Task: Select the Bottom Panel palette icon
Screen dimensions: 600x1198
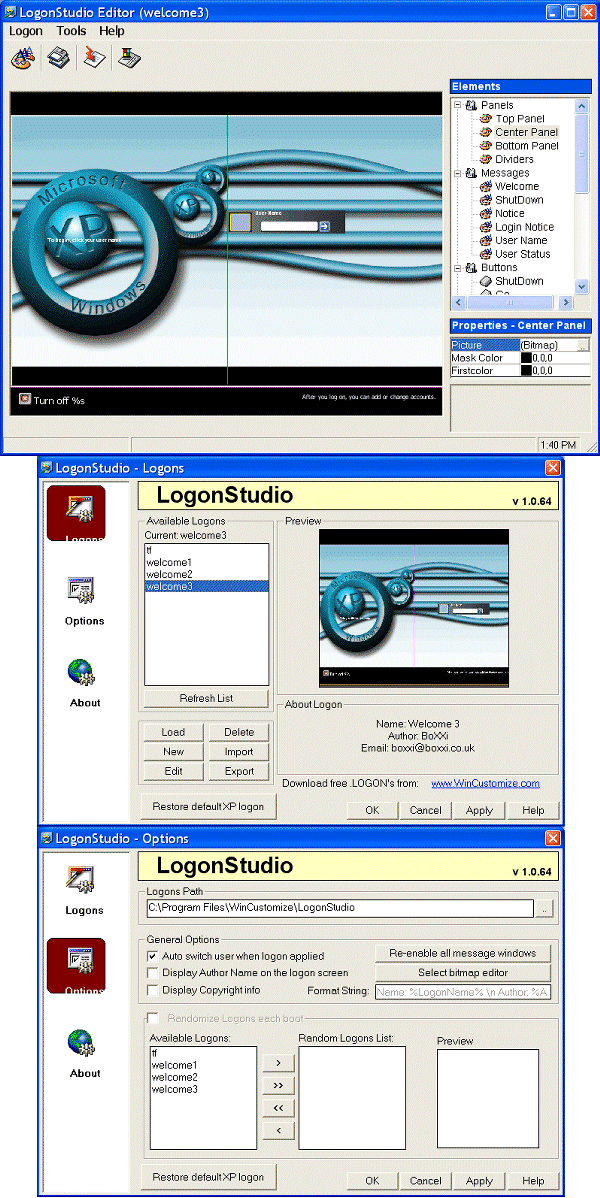Action: 485,145
